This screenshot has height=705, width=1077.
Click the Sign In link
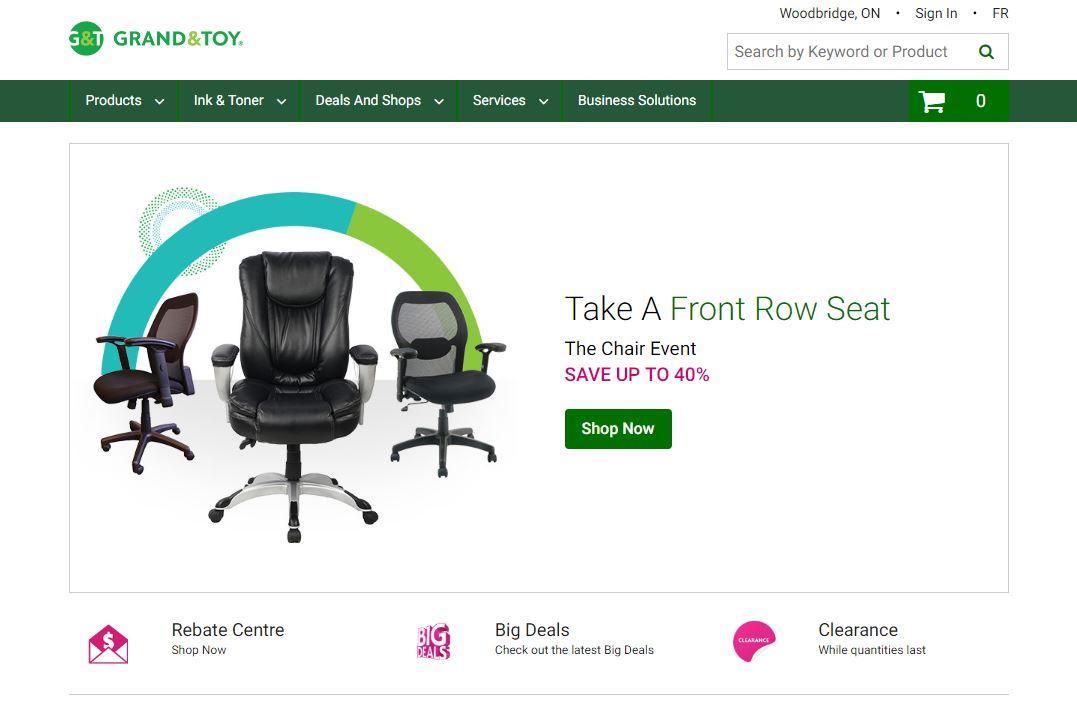[x=936, y=13]
